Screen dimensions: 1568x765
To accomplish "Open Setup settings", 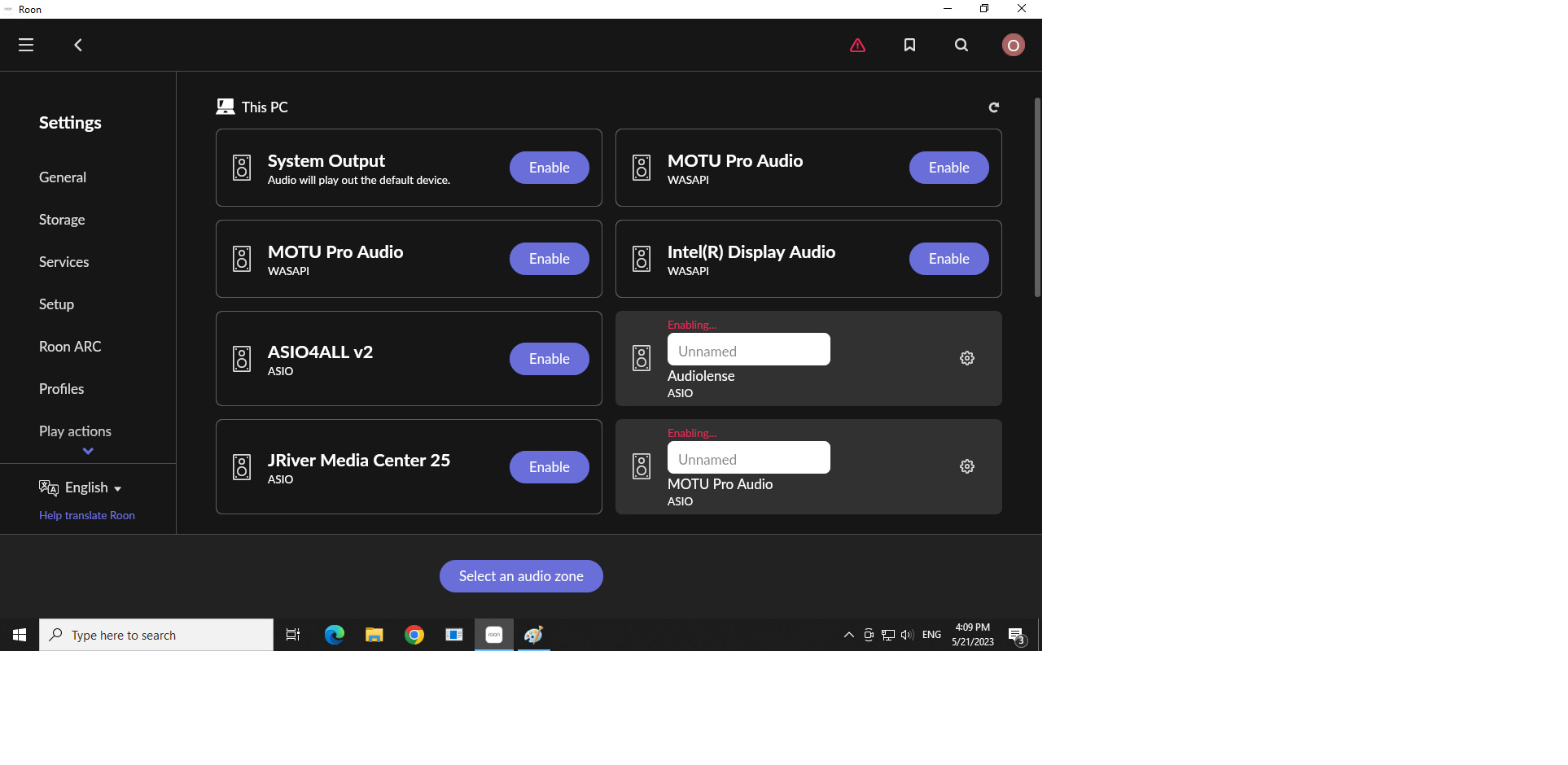I will point(57,304).
